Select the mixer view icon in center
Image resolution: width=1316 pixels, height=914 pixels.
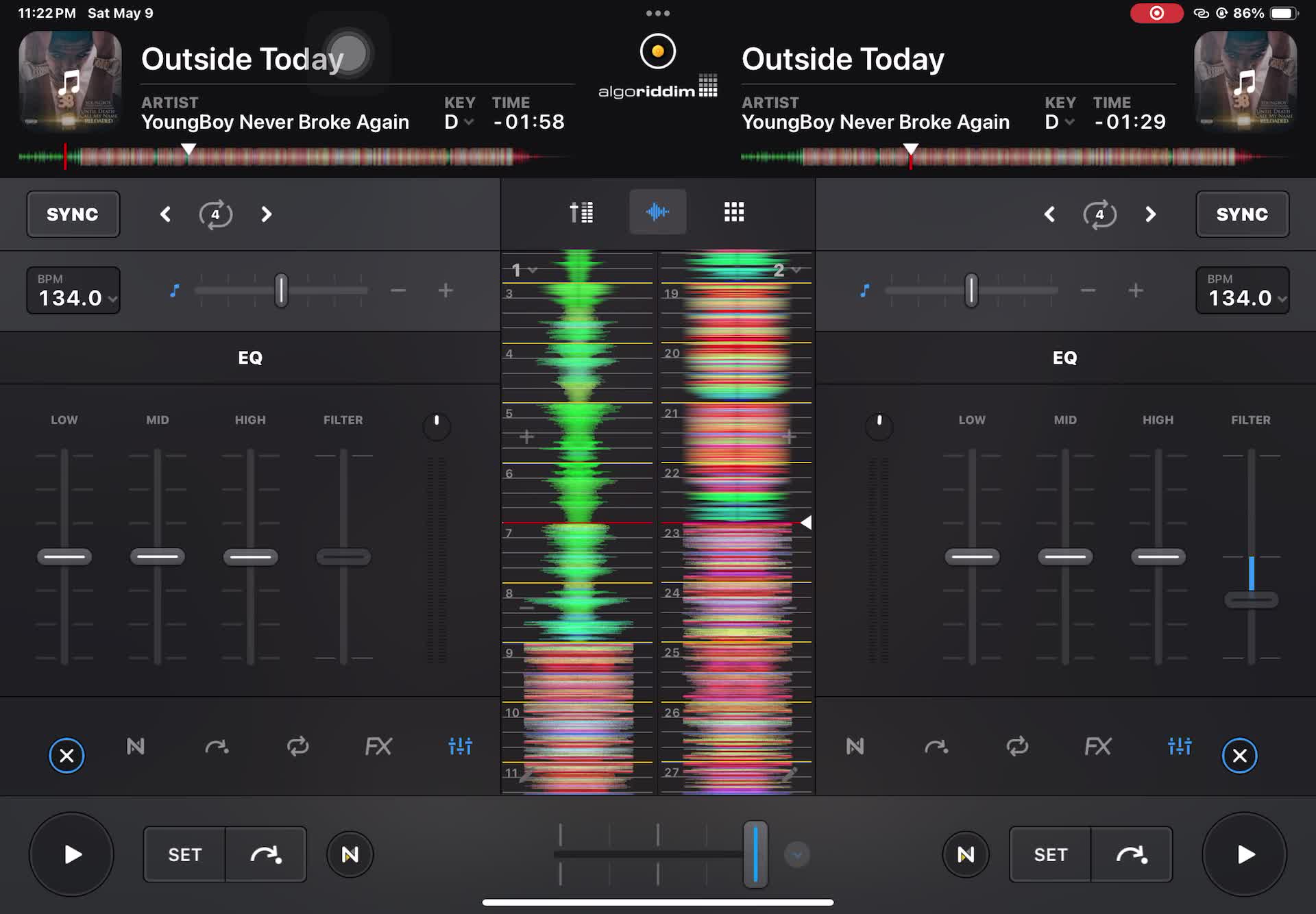[x=581, y=212]
